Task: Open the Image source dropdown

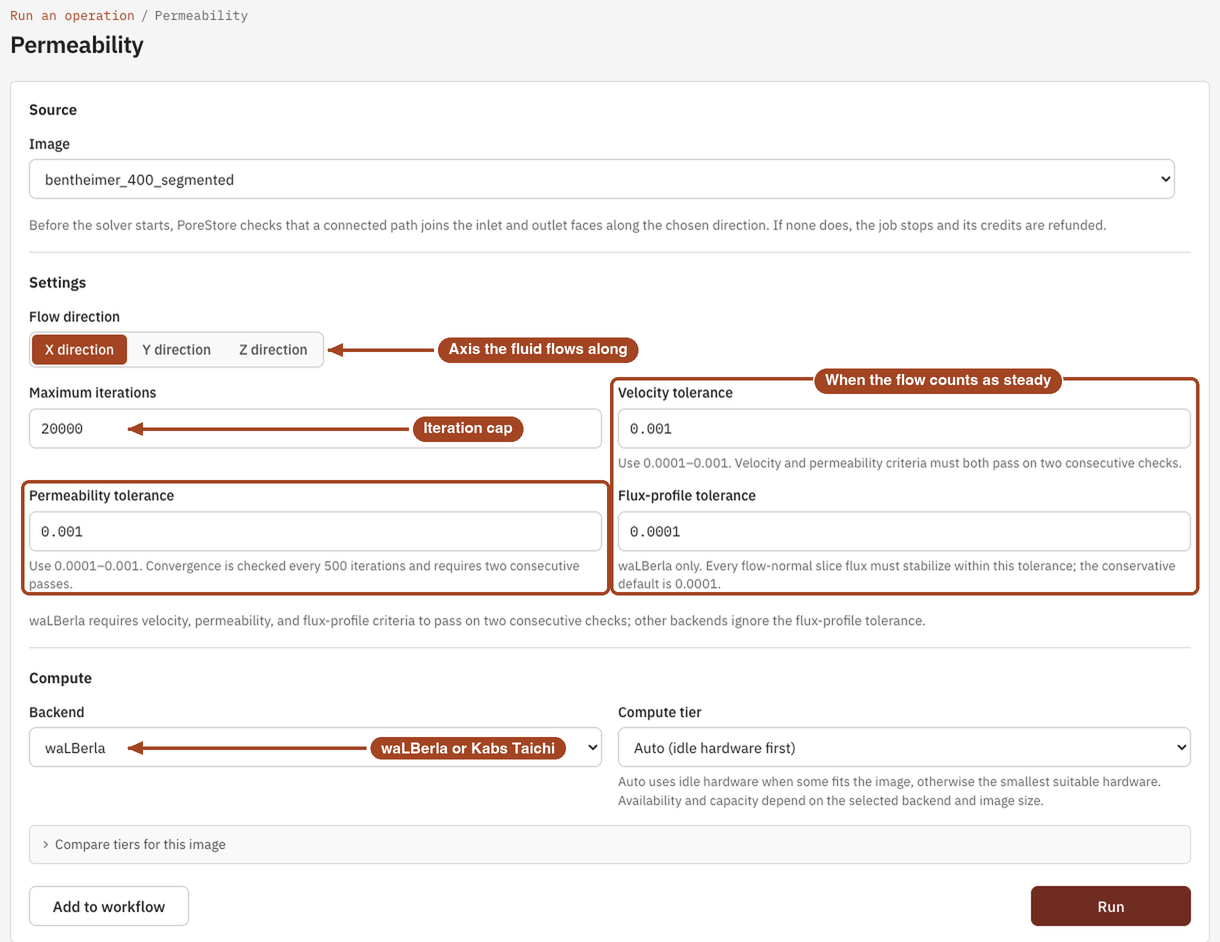Action: pyautogui.click(x=602, y=180)
